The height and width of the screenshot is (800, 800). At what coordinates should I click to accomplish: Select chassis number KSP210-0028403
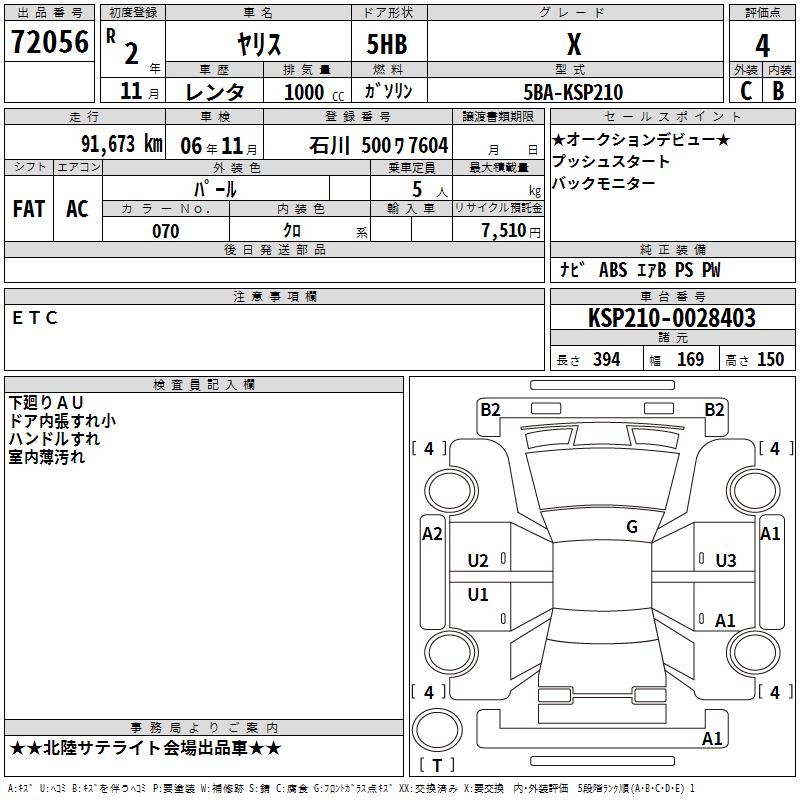click(x=671, y=317)
